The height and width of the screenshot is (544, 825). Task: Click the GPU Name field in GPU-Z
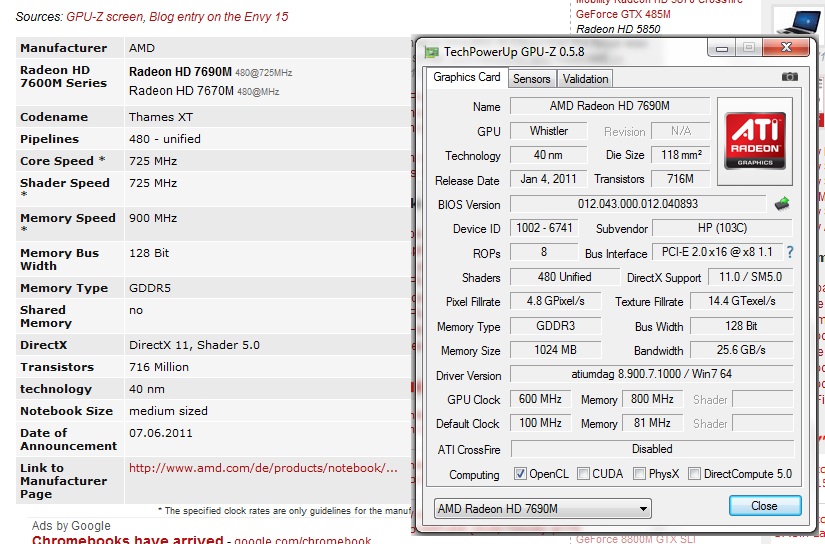point(610,106)
